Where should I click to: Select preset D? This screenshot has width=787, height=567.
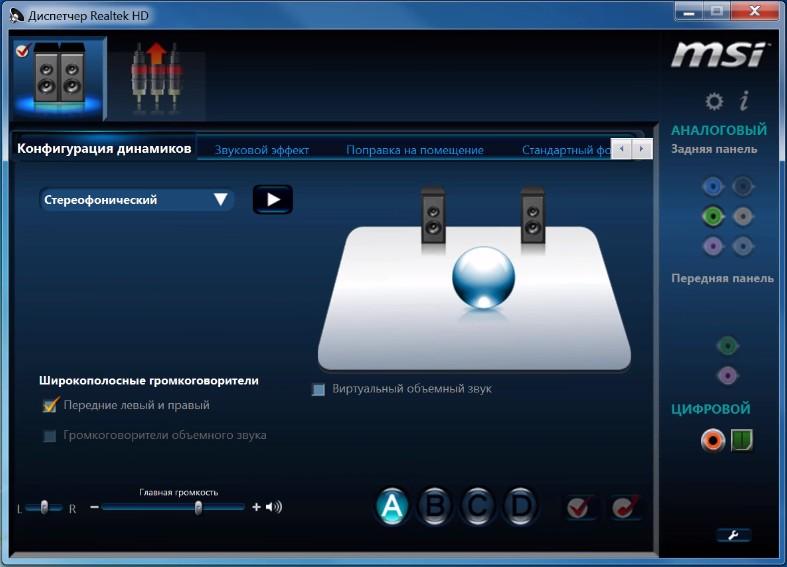(x=520, y=507)
